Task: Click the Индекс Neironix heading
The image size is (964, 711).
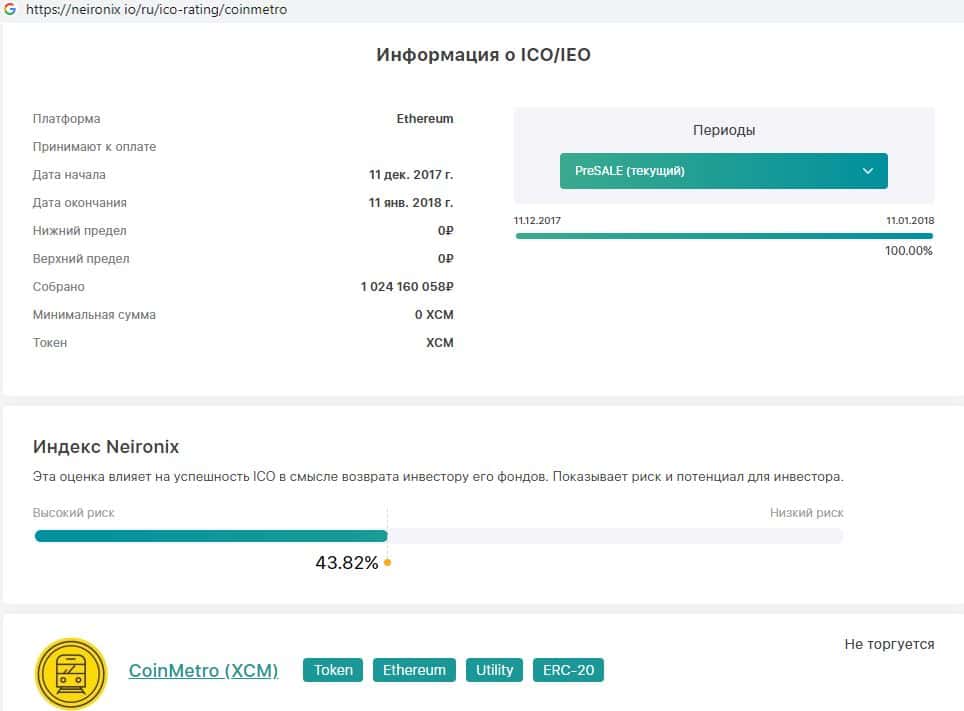Action: [x=106, y=447]
